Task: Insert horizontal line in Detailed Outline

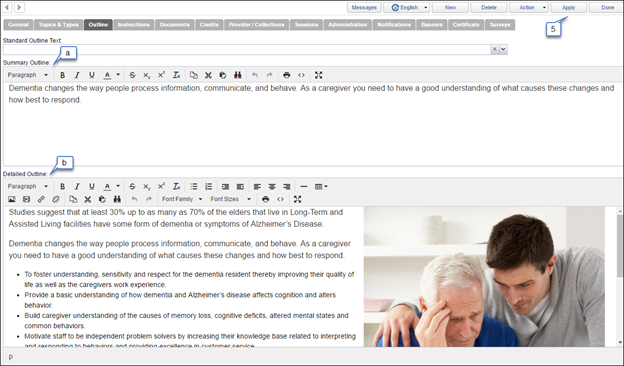Action: 304,186
